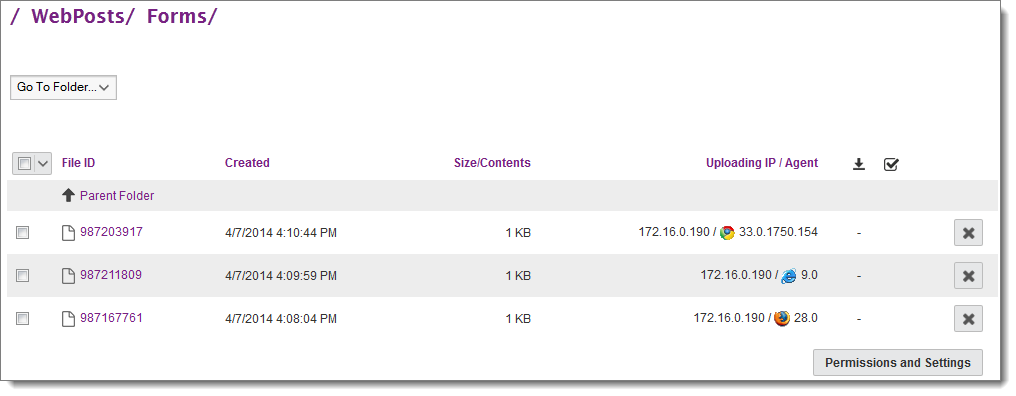Navigate to WebPosts in breadcrumb path
The image size is (1016, 396).
pos(77,16)
